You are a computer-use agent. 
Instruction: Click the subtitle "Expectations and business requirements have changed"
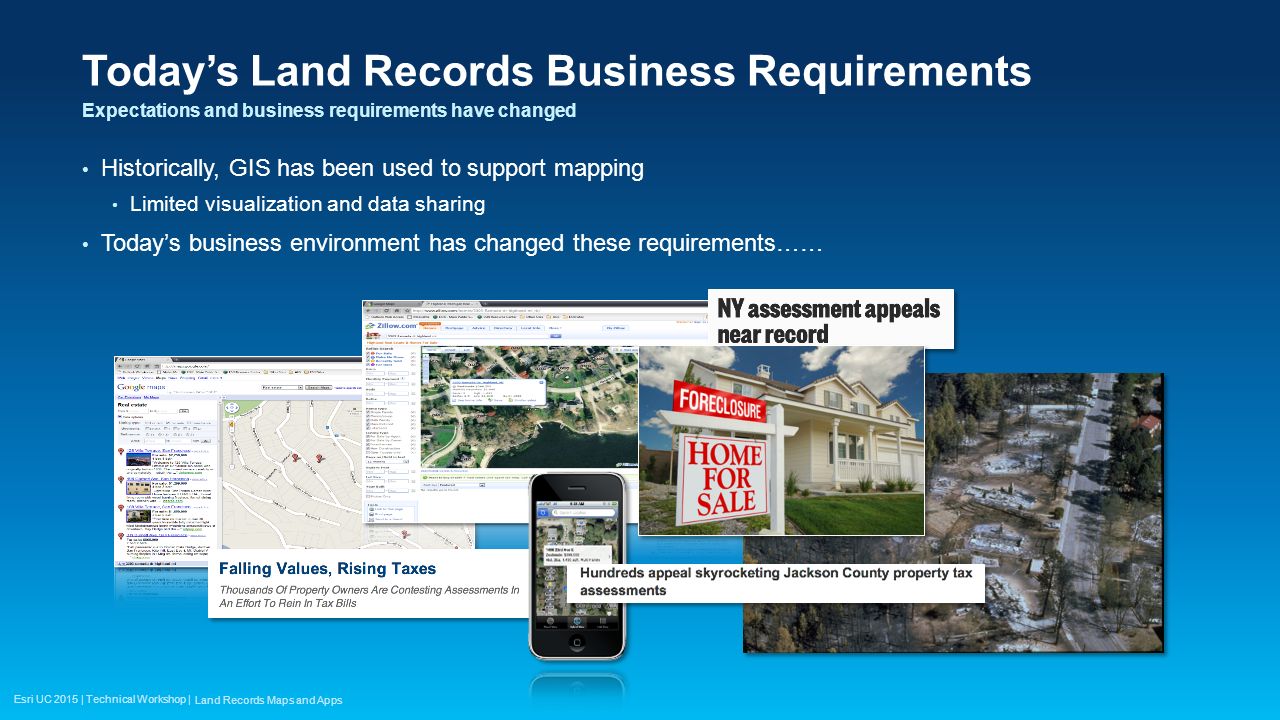pos(329,110)
